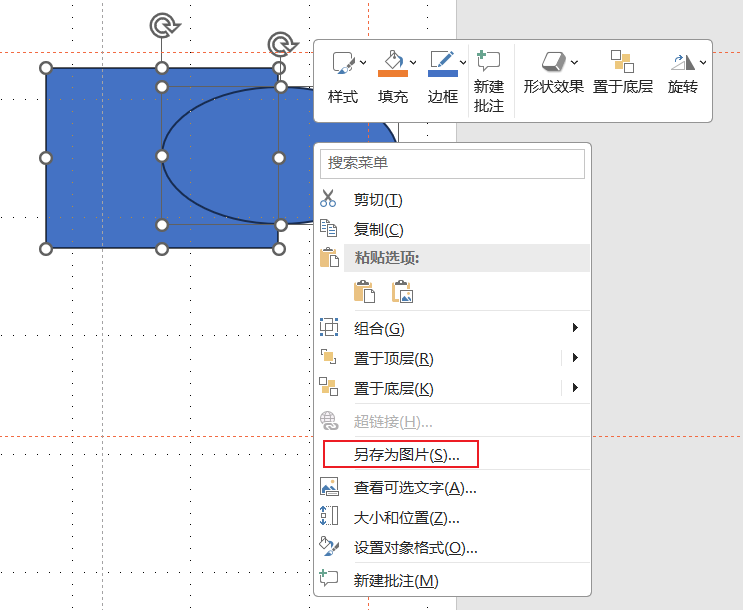743x610 pixels.
Task: Click the 形状效果 shape effects icon
Action: click(553, 62)
